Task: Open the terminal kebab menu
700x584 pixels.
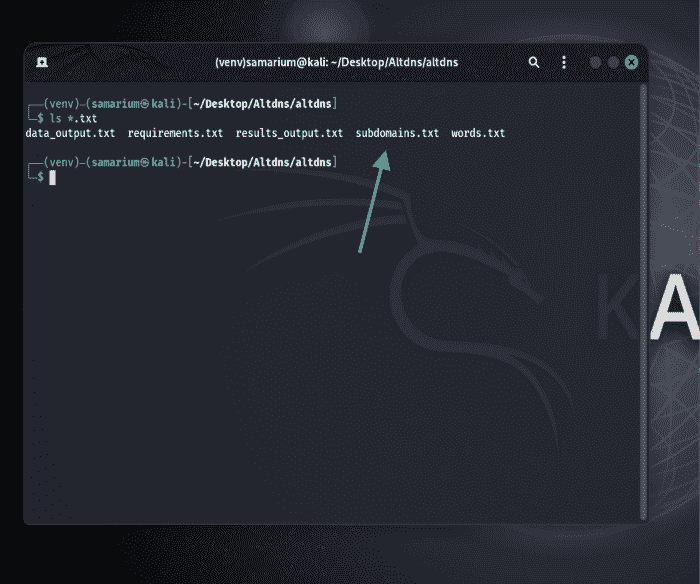Action: tap(564, 62)
